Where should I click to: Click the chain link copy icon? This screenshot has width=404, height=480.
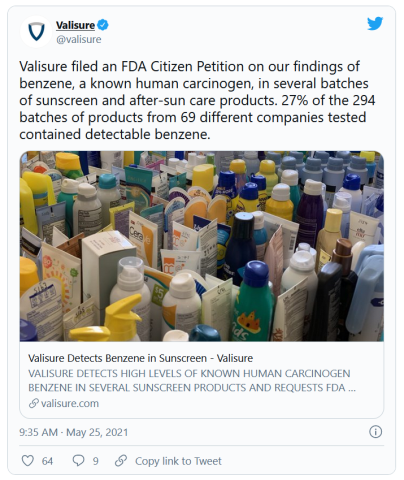[x=121, y=461]
